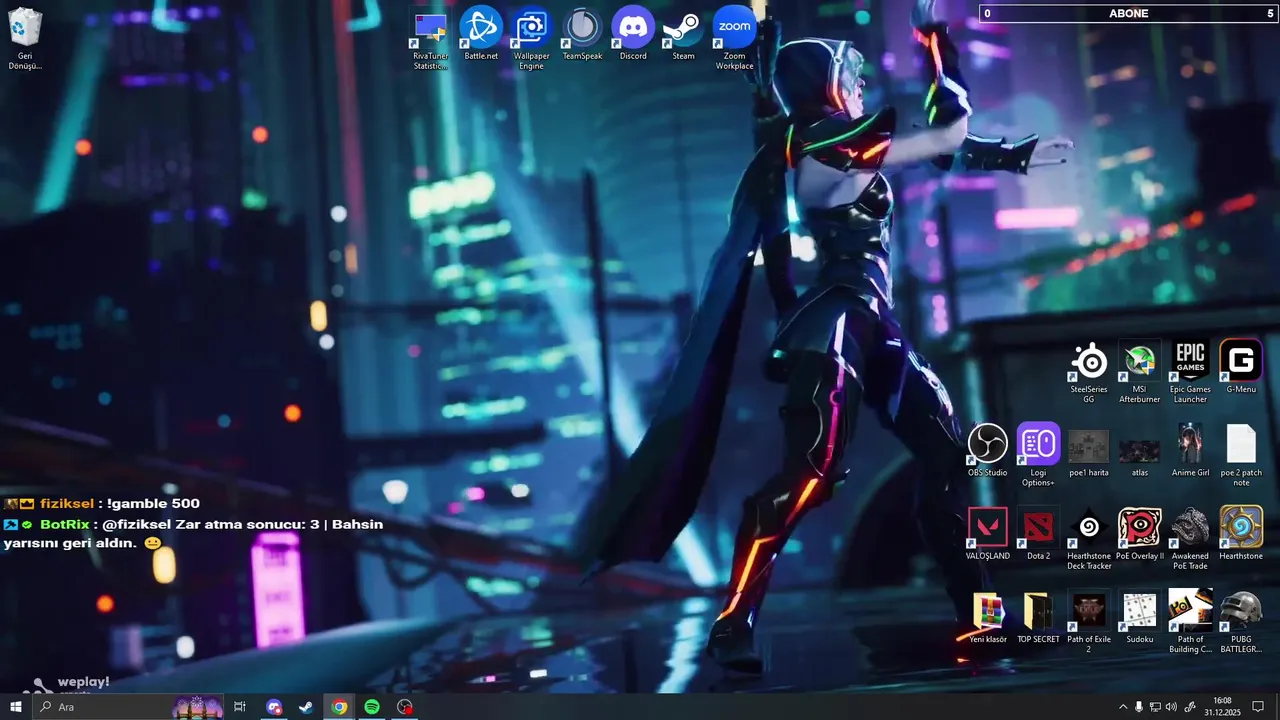This screenshot has height=720, width=1280.
Task: Select the RivaTuner Statistics desktop shortcut
Action: click(431, 39)
